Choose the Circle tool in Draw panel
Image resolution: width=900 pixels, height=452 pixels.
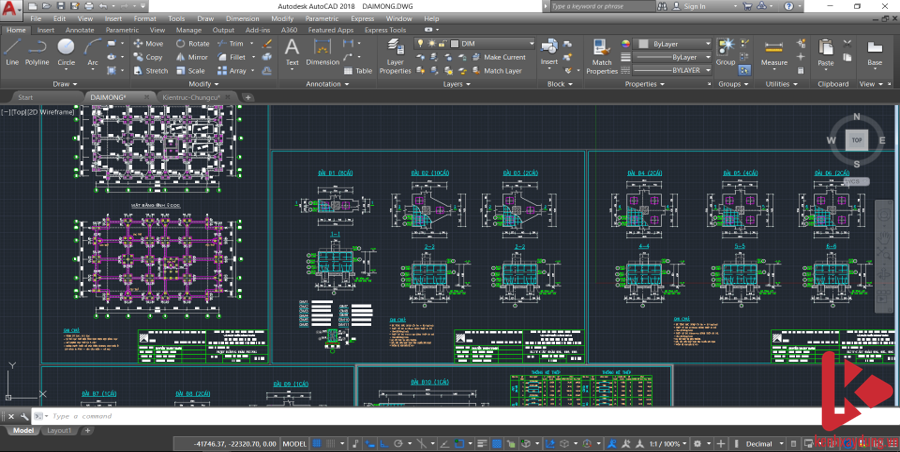coord(66,51)
